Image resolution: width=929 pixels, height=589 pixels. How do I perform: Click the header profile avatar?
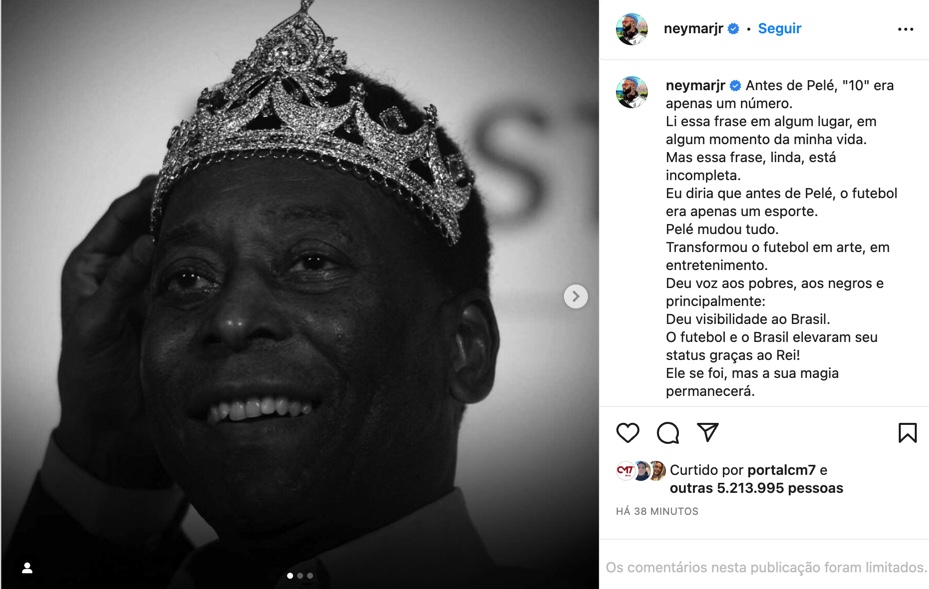coord(632,28)
